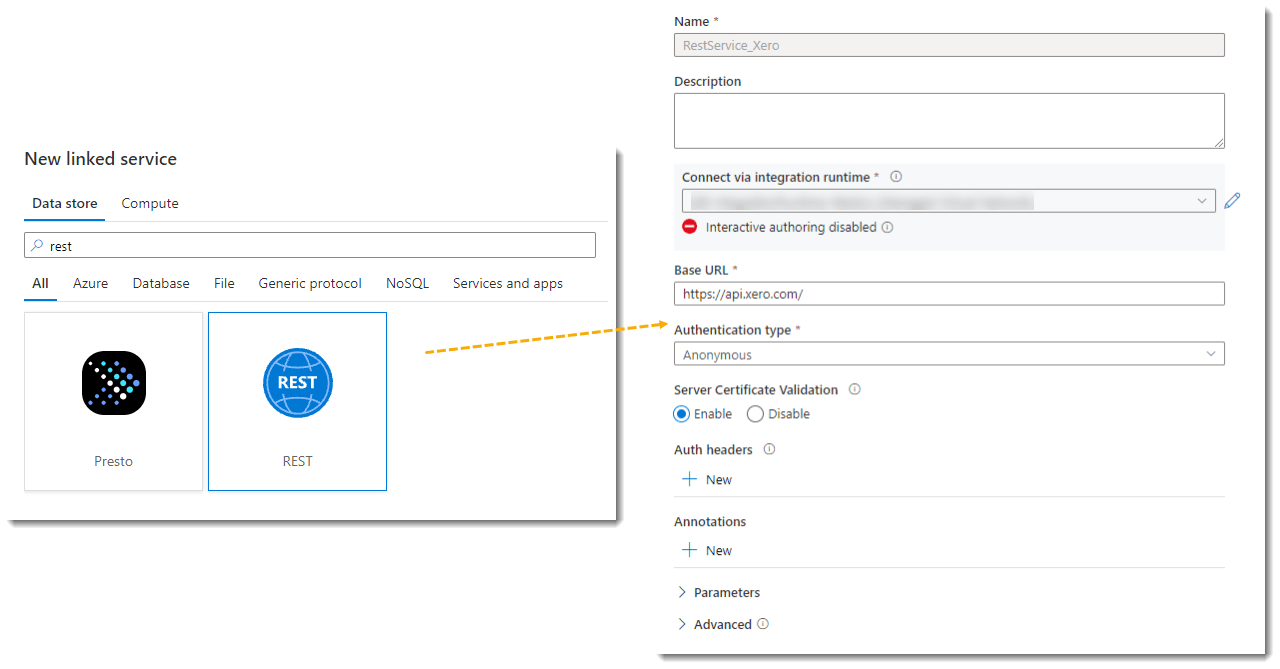Filter connectors by Generic protocol
Viewport: 1280px width, 669px height.
click(310, 283)
